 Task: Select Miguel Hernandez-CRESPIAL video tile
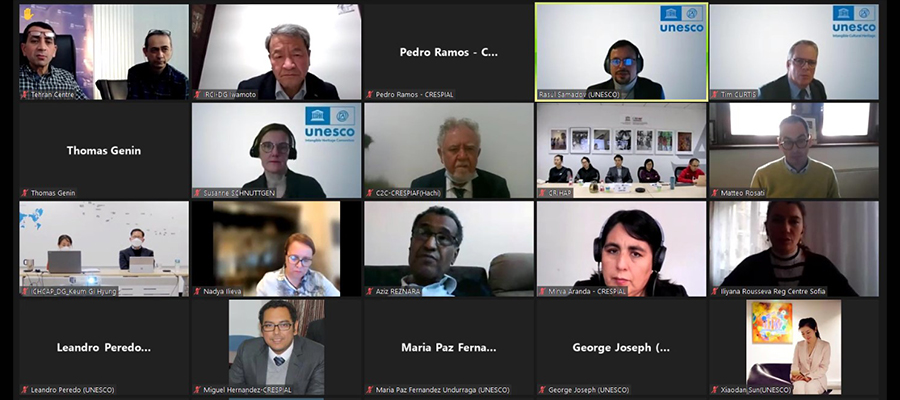click(277, 348)
